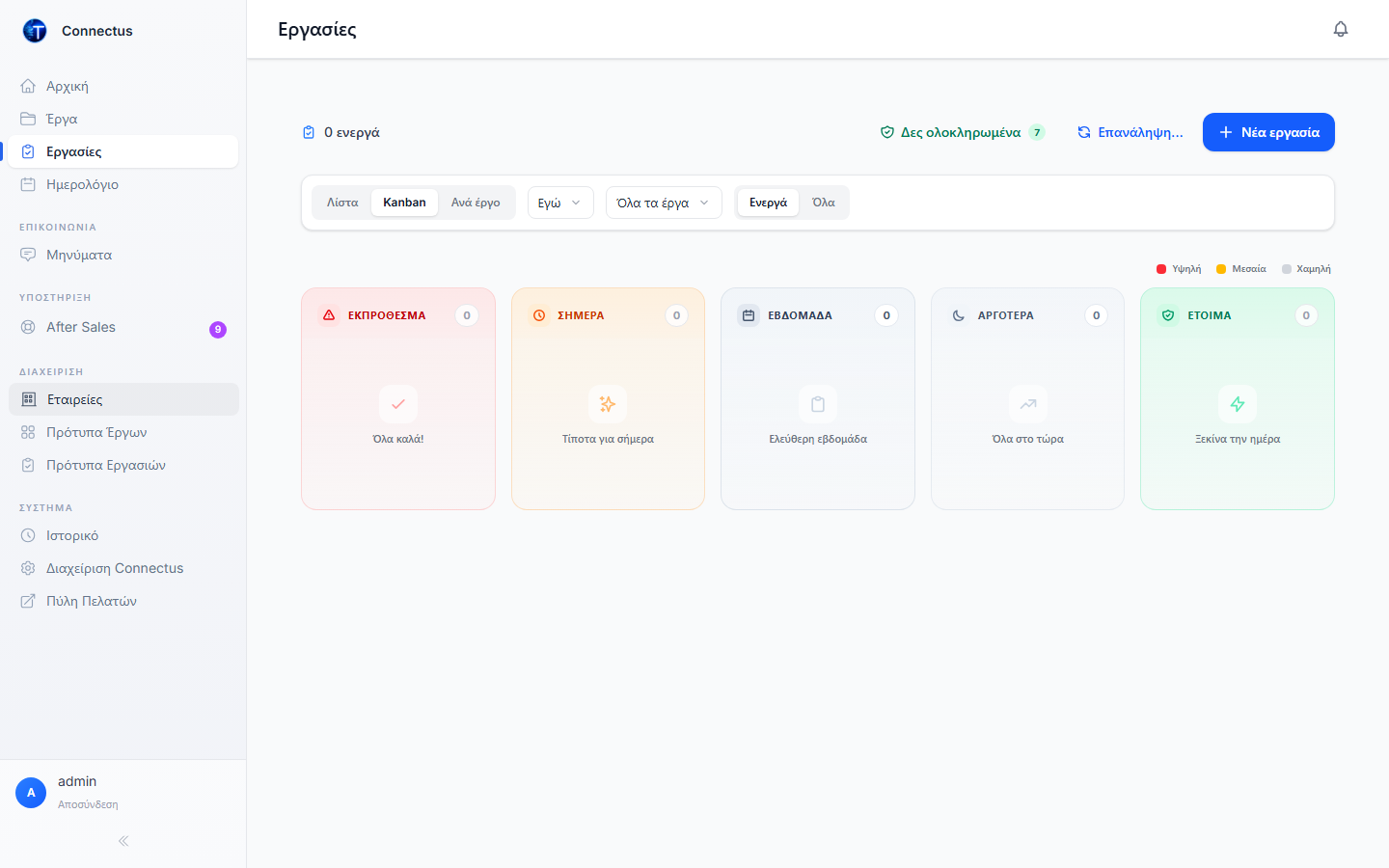Screen dimensions: 1389x868
Task: Click the yellow Μεσαία priority swatch
Action: pyautogui.click(x=1221, y=269)
